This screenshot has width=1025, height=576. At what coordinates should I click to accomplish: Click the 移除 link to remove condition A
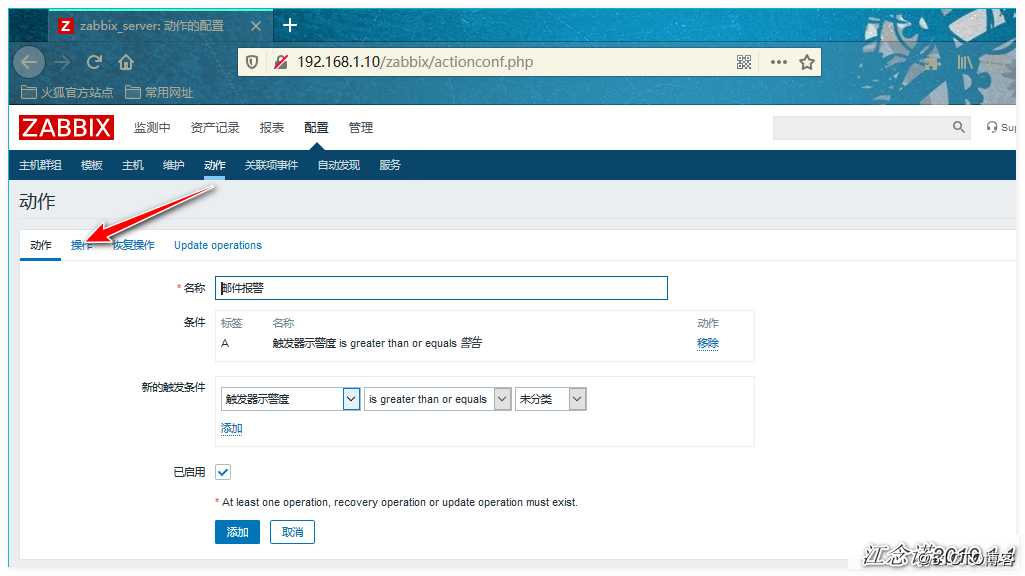707,343
